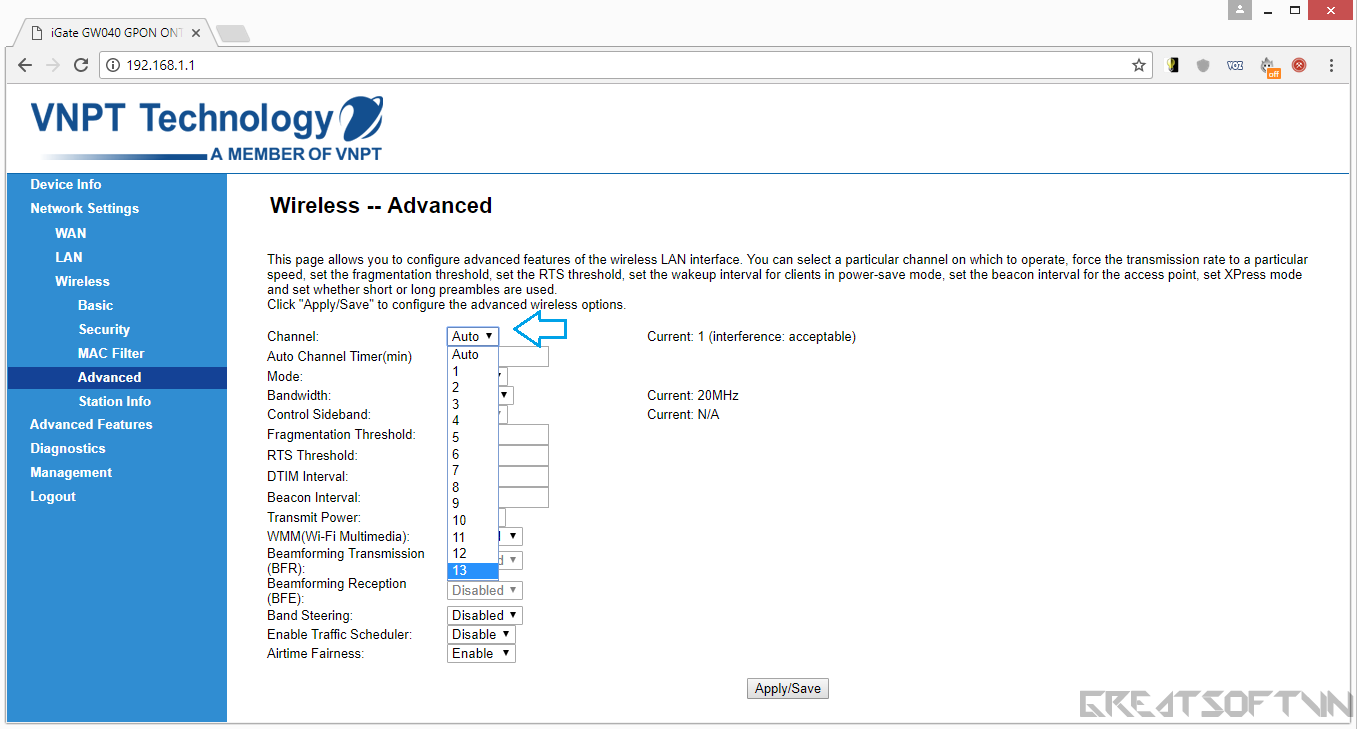This screenshot has height=729, width=1357.
Task: Select channel 12 from the list
Action: click(x=472, y=554)
